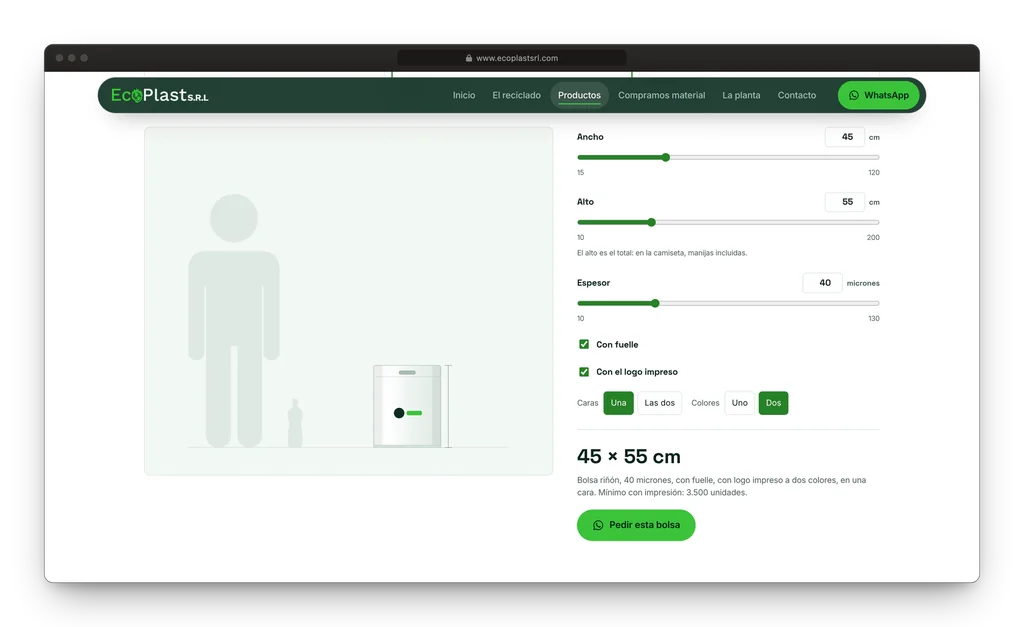Click the Alto note about camiseta handles
The image size is (1024, 627).
point(662,253)
